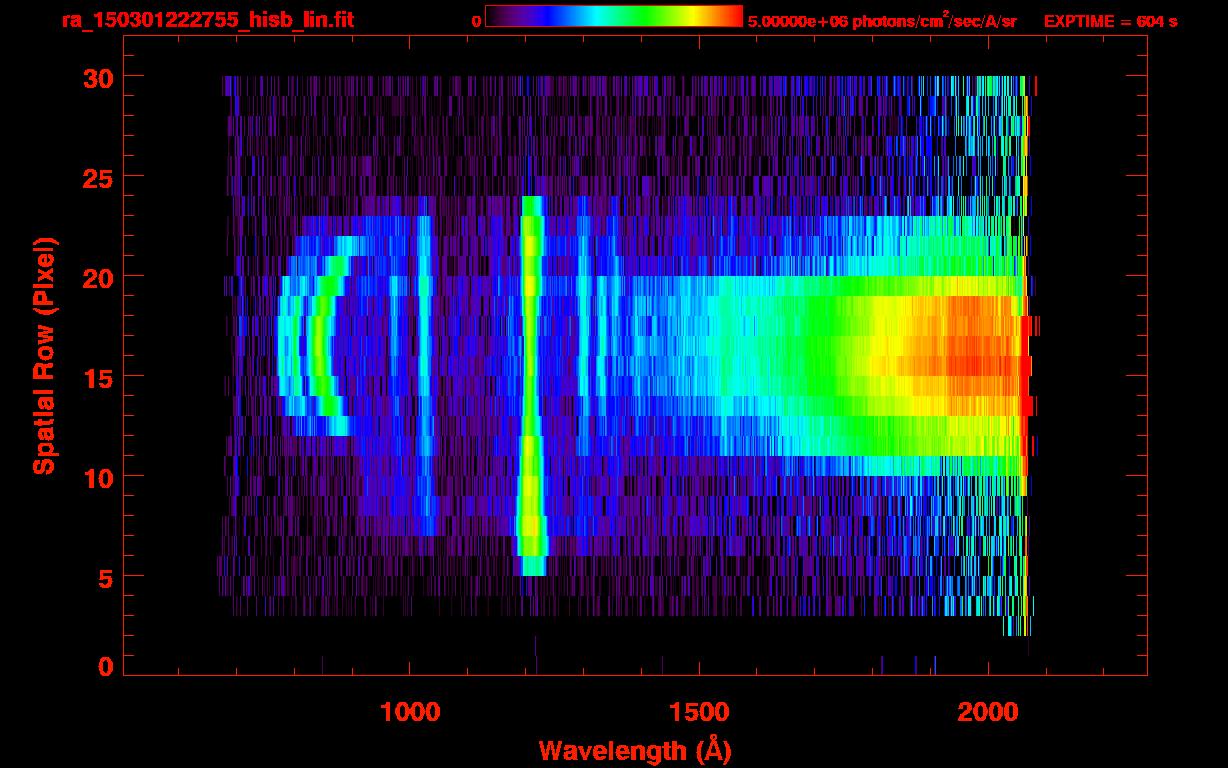
Task: Click the rainbow color scale bar
Action: (614, 16)
